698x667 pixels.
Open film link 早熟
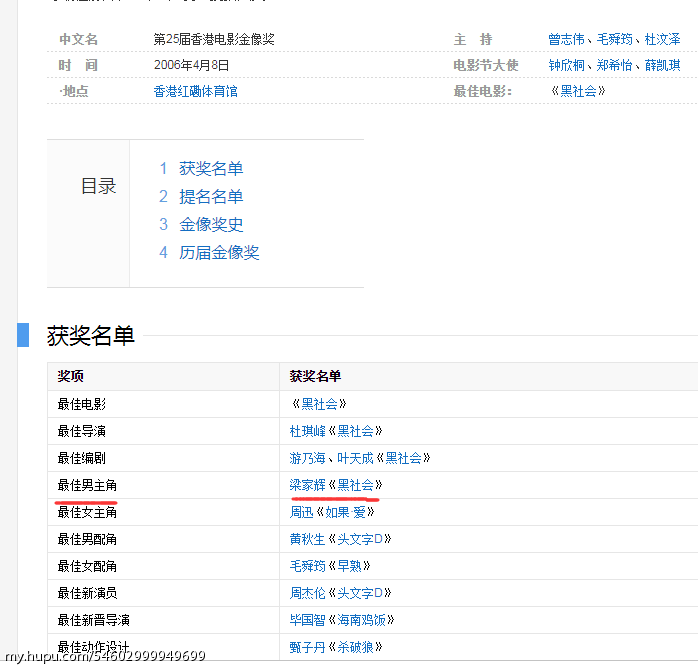(349, 566)
